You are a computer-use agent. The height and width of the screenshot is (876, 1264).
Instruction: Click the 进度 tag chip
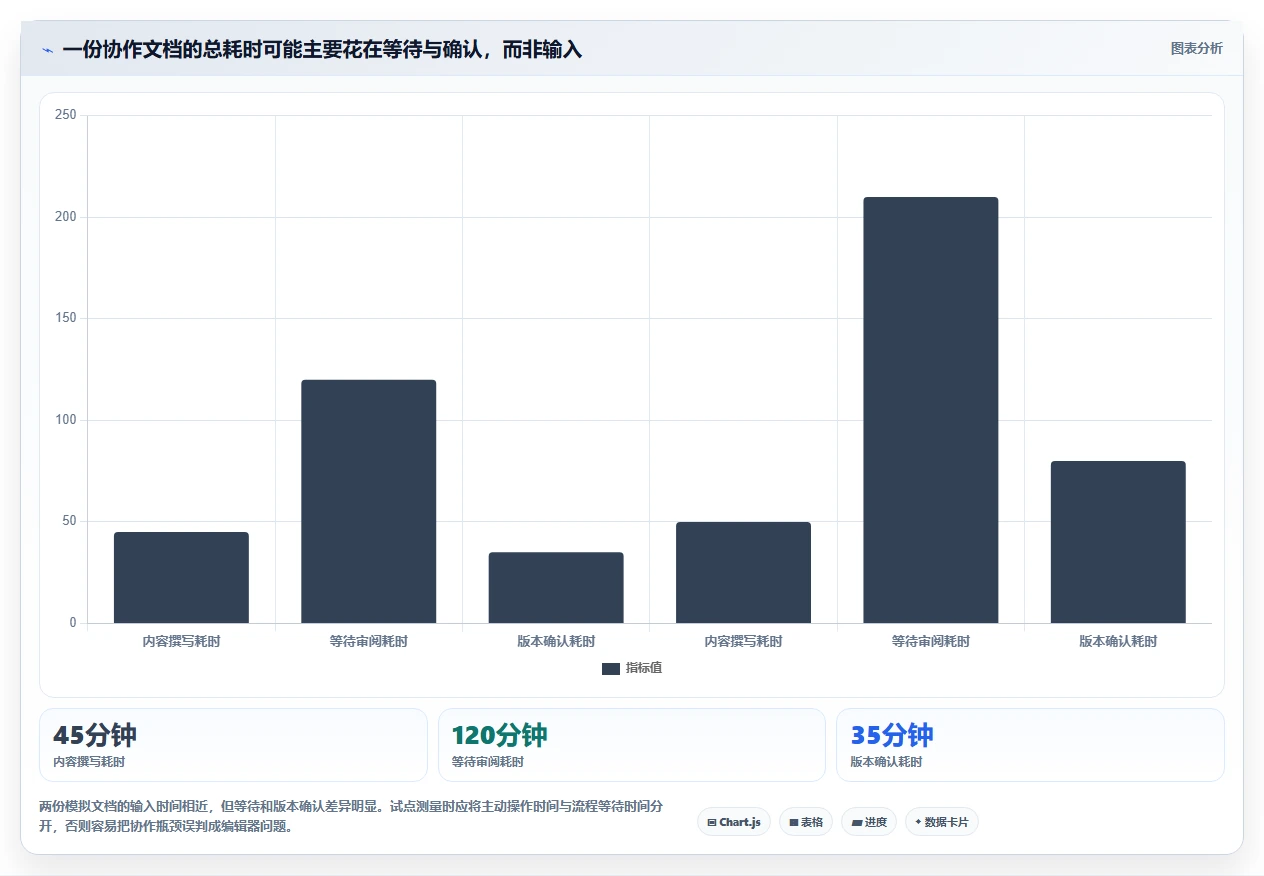869,822
